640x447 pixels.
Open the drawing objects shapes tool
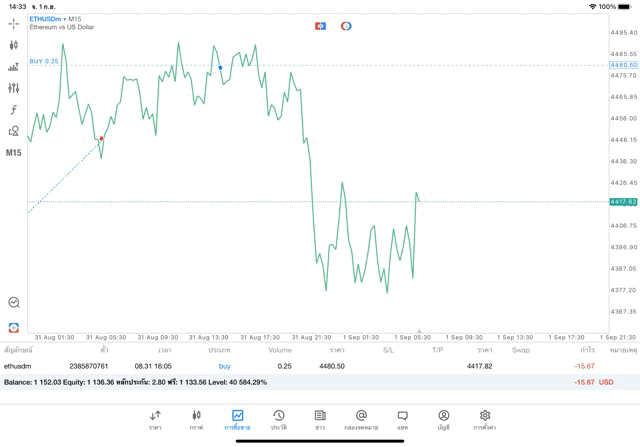tap(14, 131)
